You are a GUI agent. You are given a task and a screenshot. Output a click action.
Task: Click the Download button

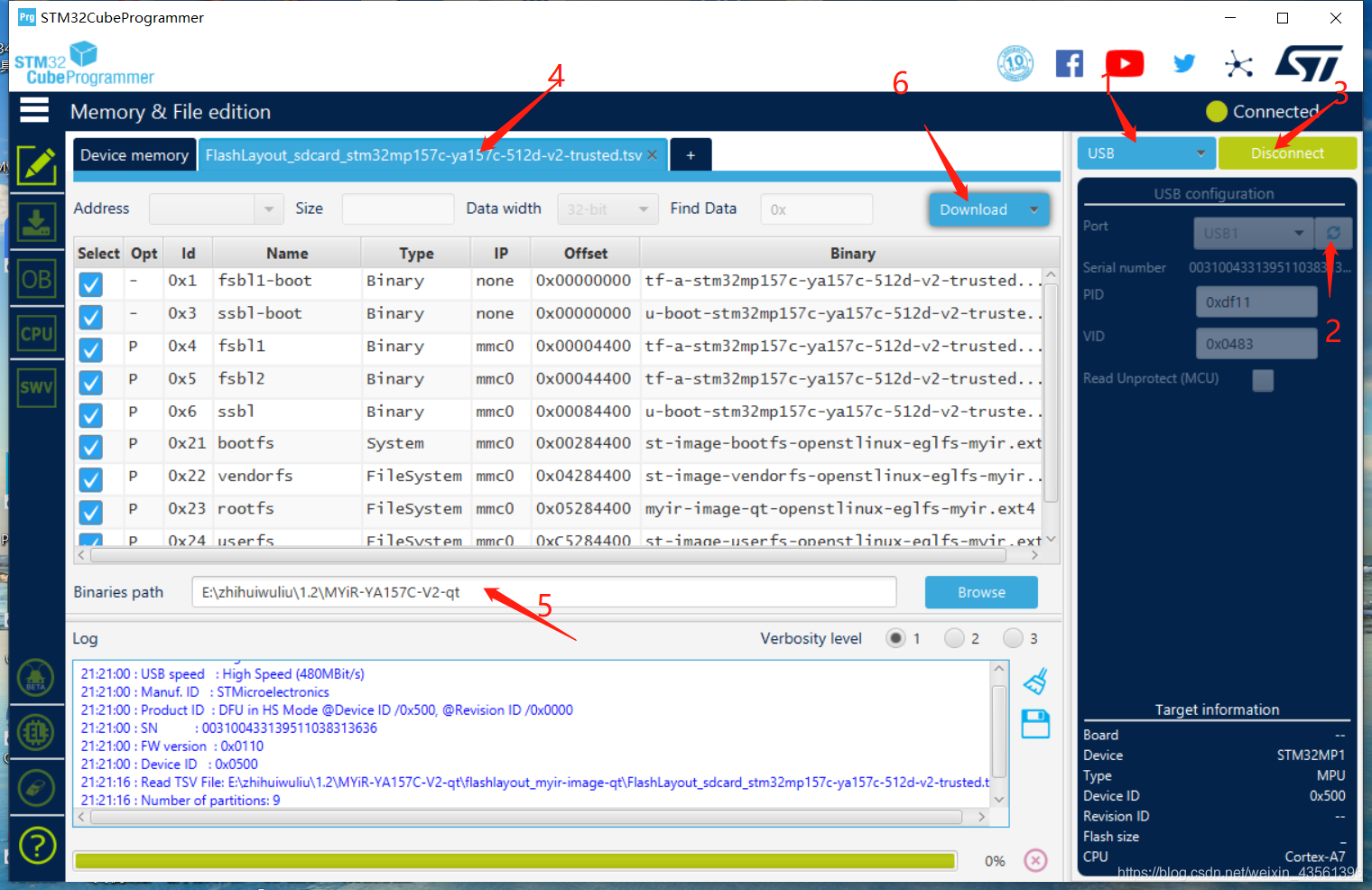coord(973,209)
